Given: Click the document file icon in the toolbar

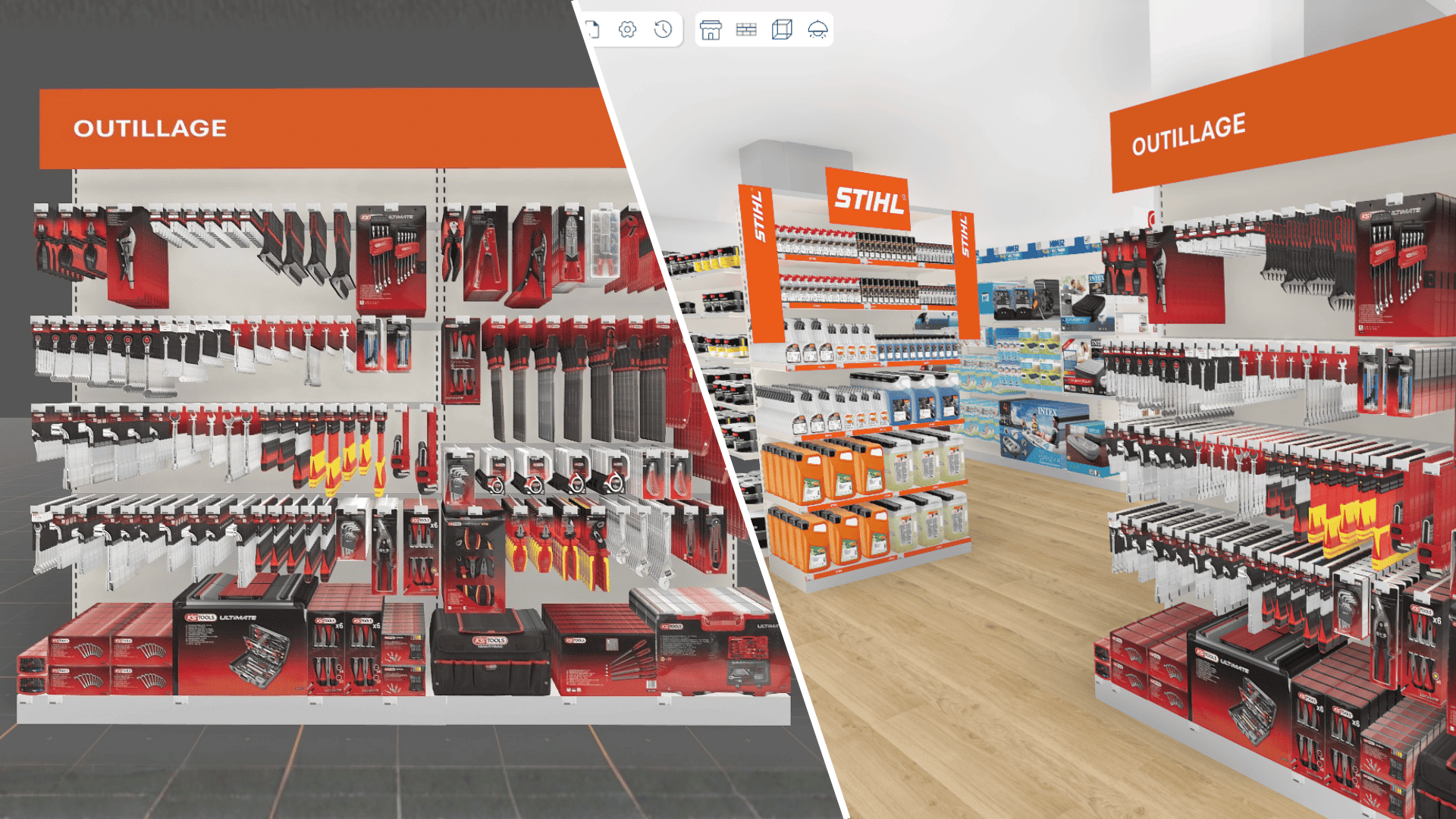Looking at the screenshot, I should [x=594, y=30].
